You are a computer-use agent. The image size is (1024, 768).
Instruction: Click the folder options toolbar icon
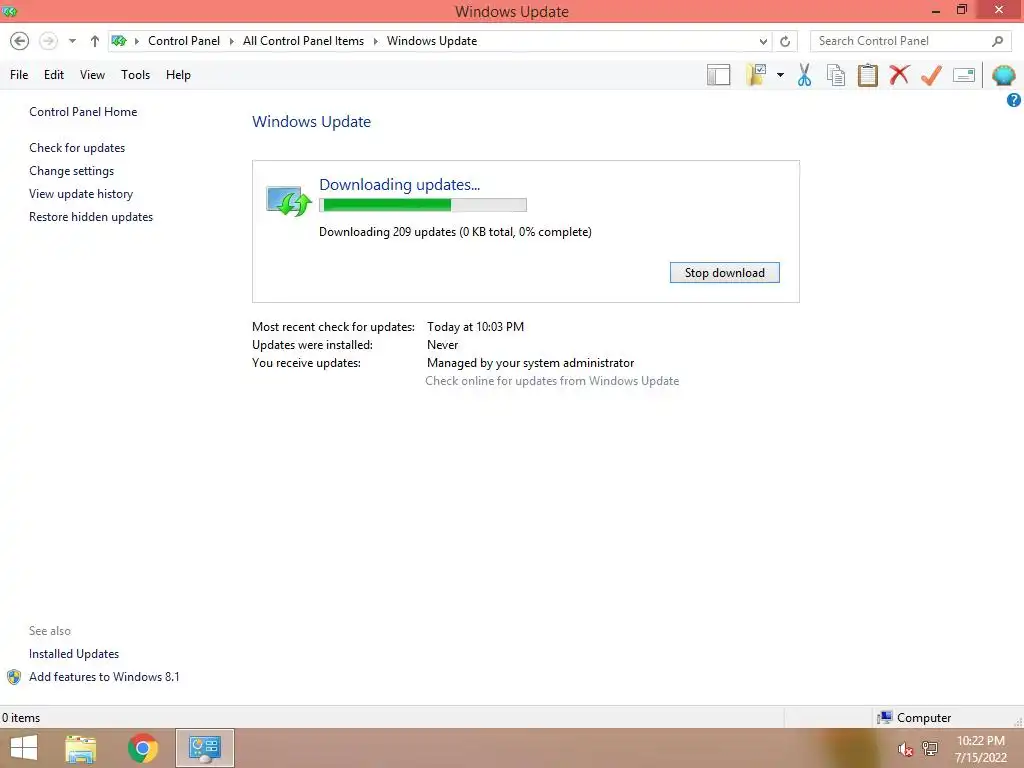coord(756,75)
